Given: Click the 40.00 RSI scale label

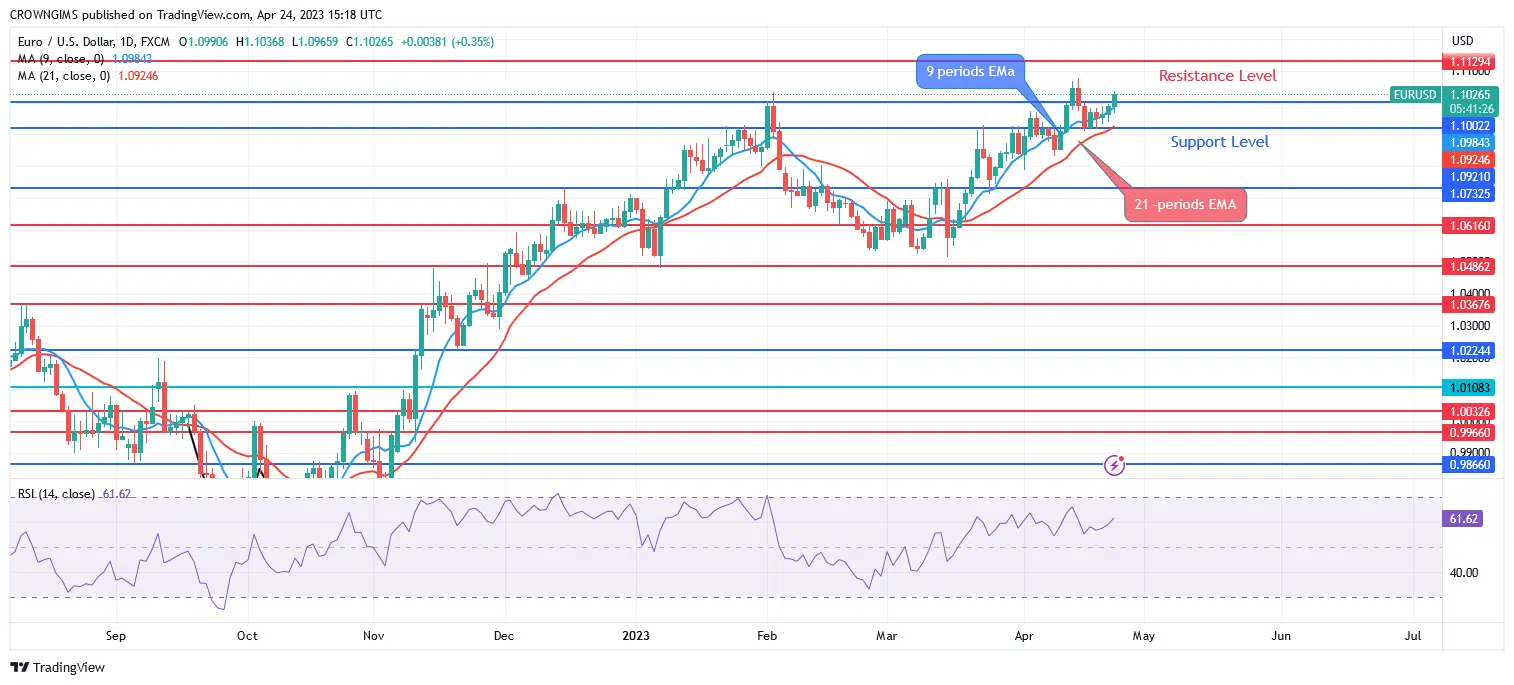Looking at the screenshot, I should [1465, 573].
